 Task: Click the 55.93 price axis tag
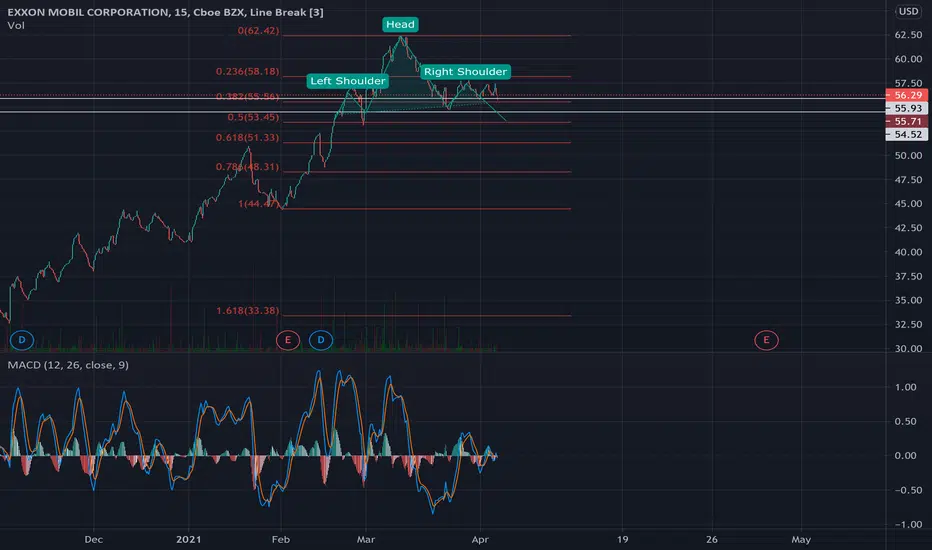click(907, 108)
